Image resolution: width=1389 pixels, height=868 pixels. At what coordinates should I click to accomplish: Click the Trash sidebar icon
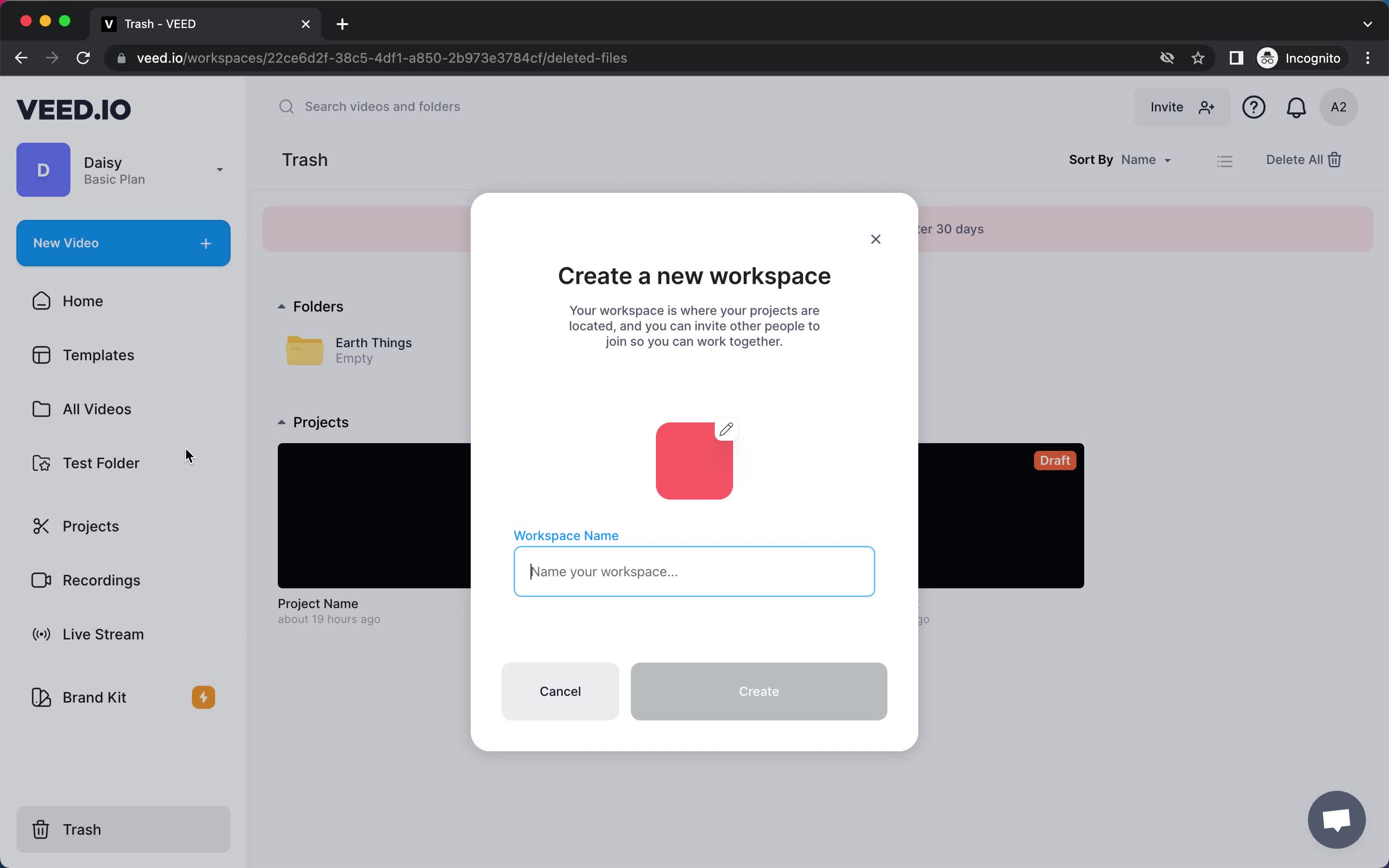tap(41, 829)
